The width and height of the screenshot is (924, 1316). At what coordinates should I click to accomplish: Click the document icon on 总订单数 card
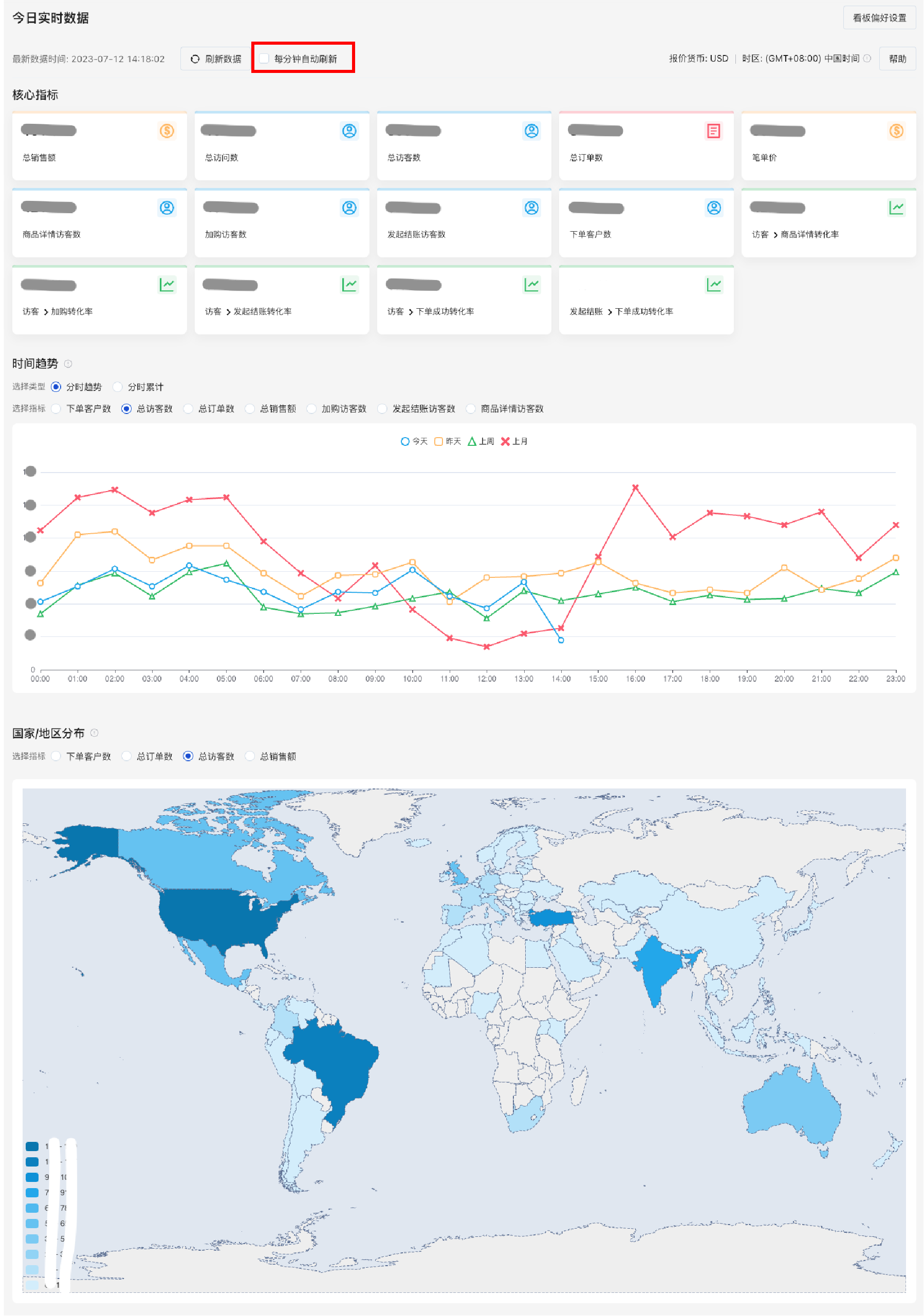click(713, 131)
